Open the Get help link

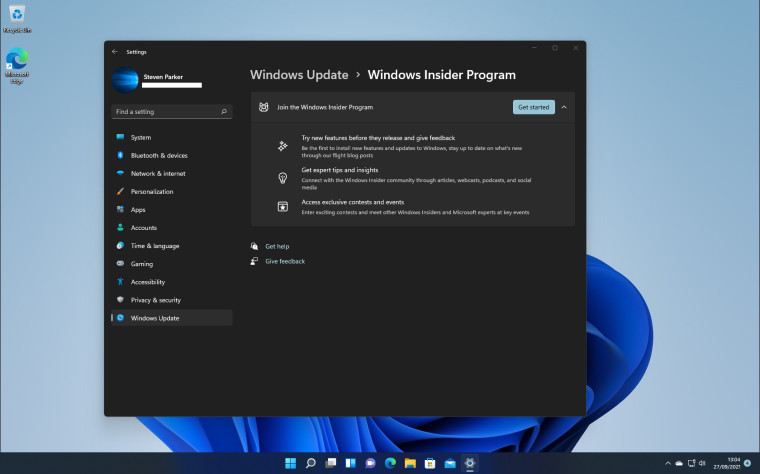(x=277, y=246)
